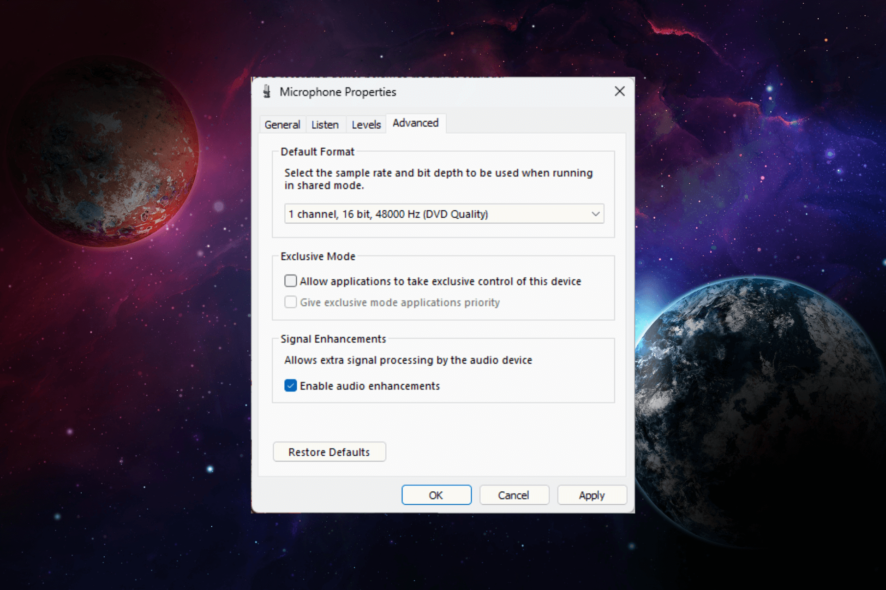The height and width of the screenshot is (590, 886).
Task: Click the Signal Enhancements group label
Action: (333, 339)
